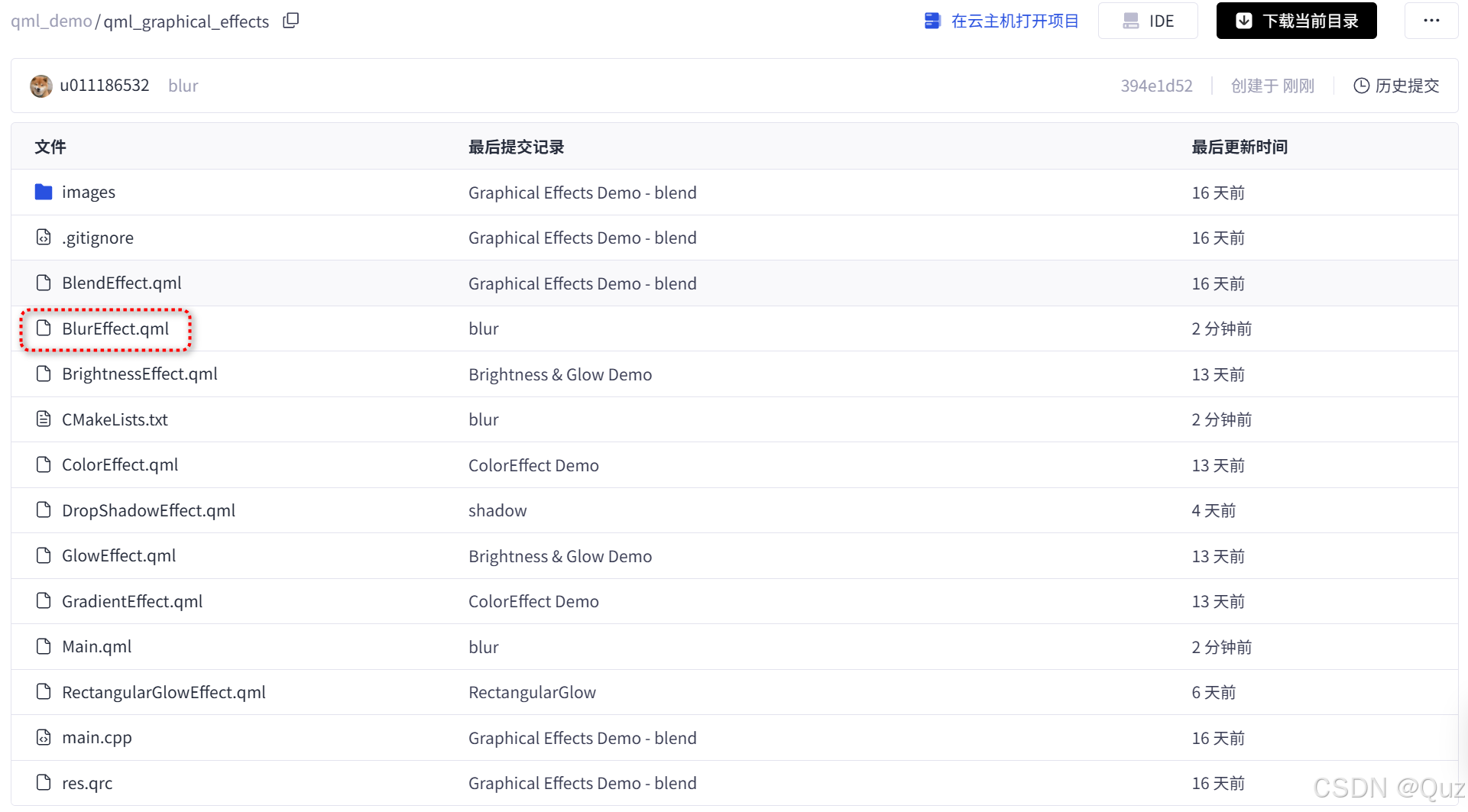
Task: Click the cloud icon before 在云主机打开项目
Action: [x=933, y=21]
